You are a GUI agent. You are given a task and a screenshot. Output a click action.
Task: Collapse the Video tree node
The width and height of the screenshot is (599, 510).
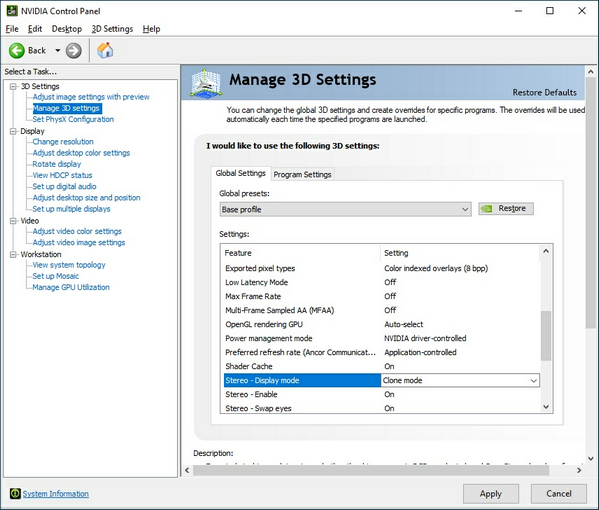pyautogui.click(x=13, y=221)
